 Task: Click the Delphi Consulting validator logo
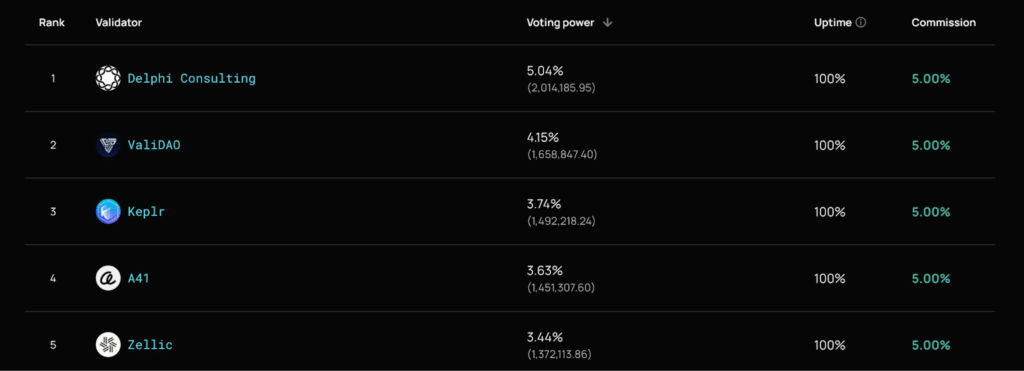pyautogui.click(x=108, y=78)
